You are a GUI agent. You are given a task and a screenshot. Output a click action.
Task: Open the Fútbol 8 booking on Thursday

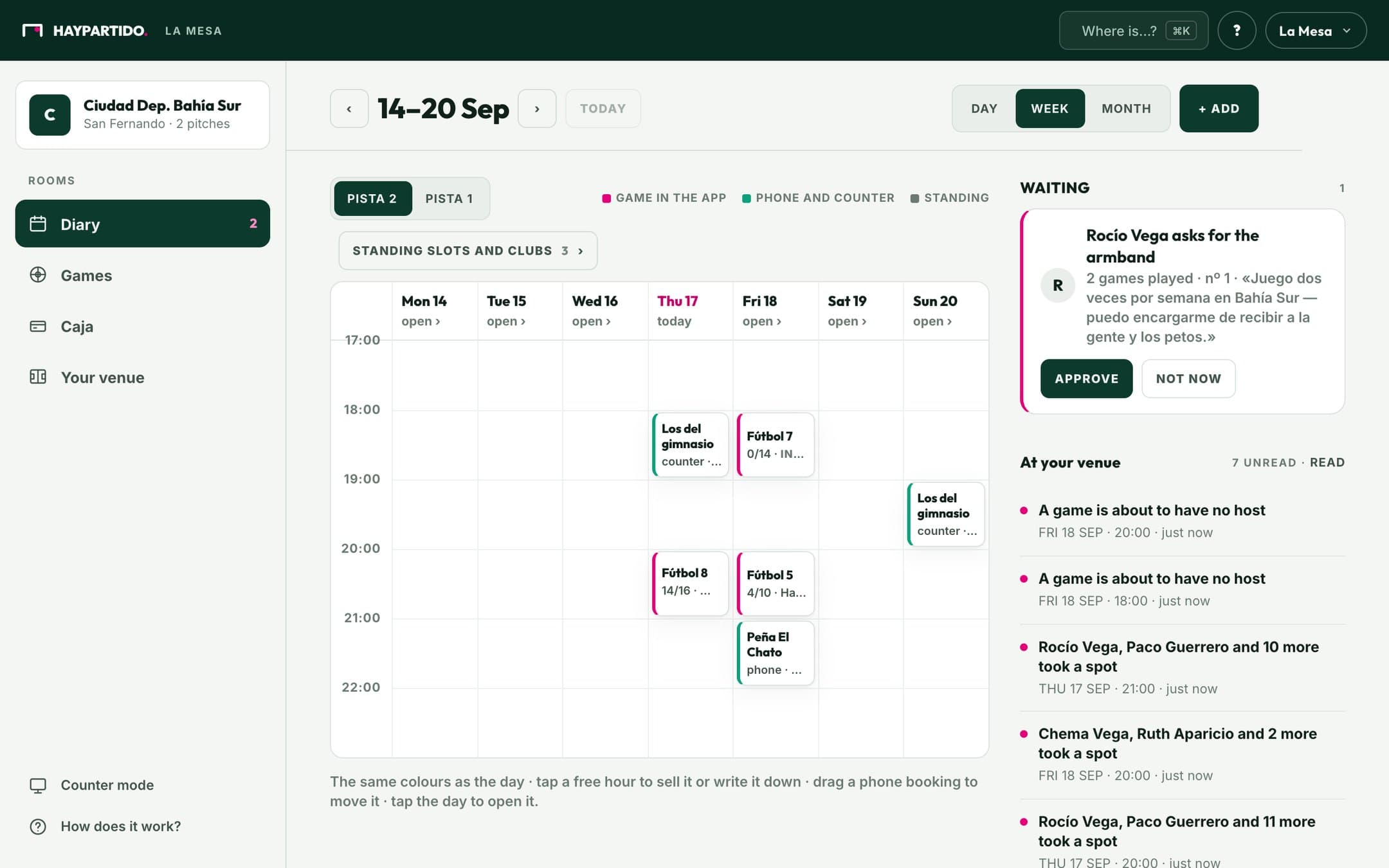point(690,584)
